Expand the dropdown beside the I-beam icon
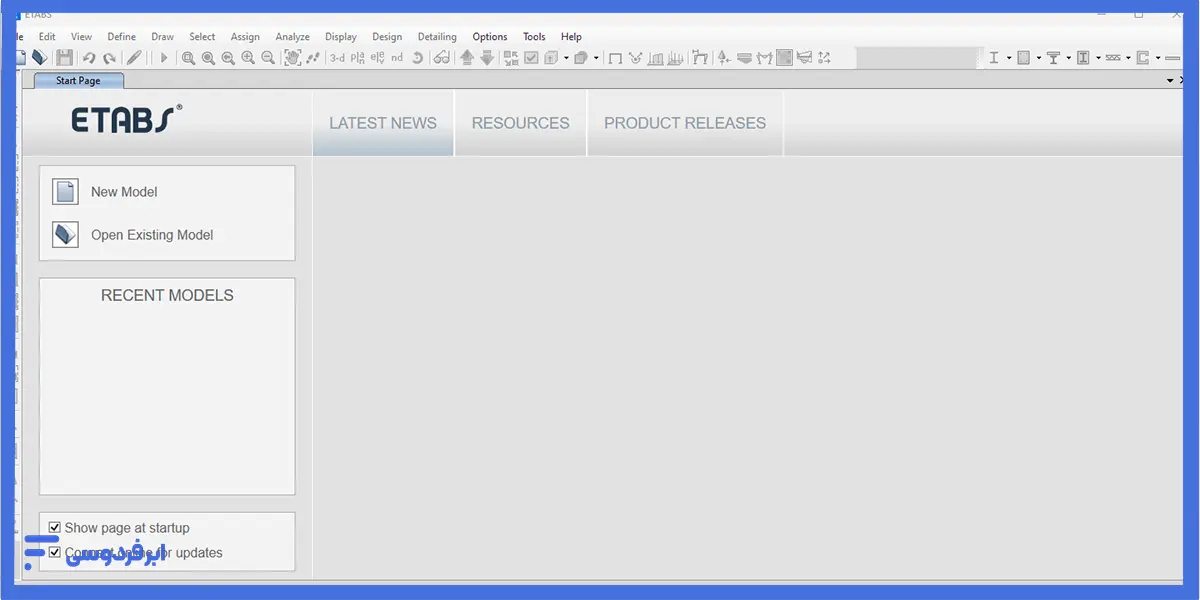Image resolution: width=1200 pixels, height=600 pixels. (x=1009, y=58)
